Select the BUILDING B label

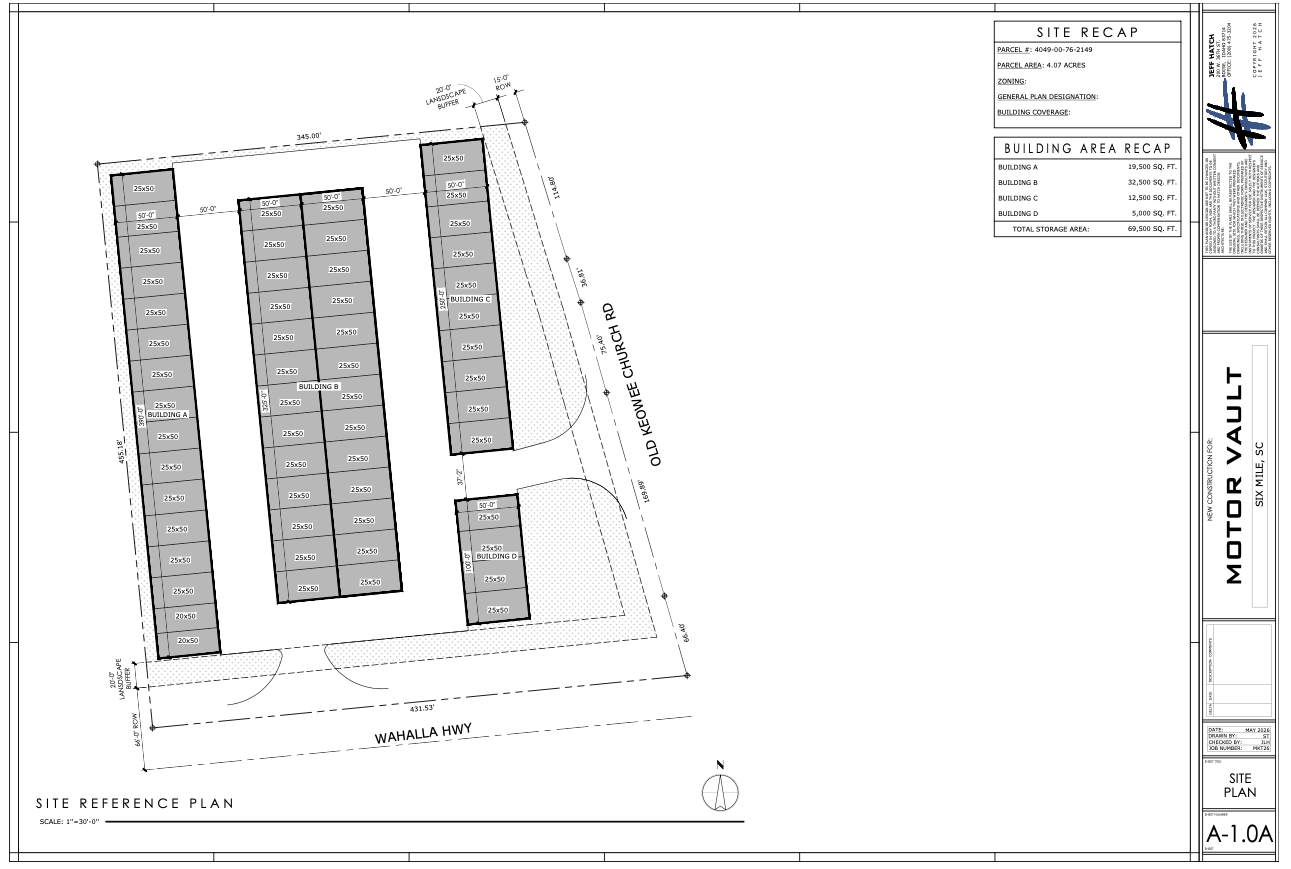tap(319, 386)
